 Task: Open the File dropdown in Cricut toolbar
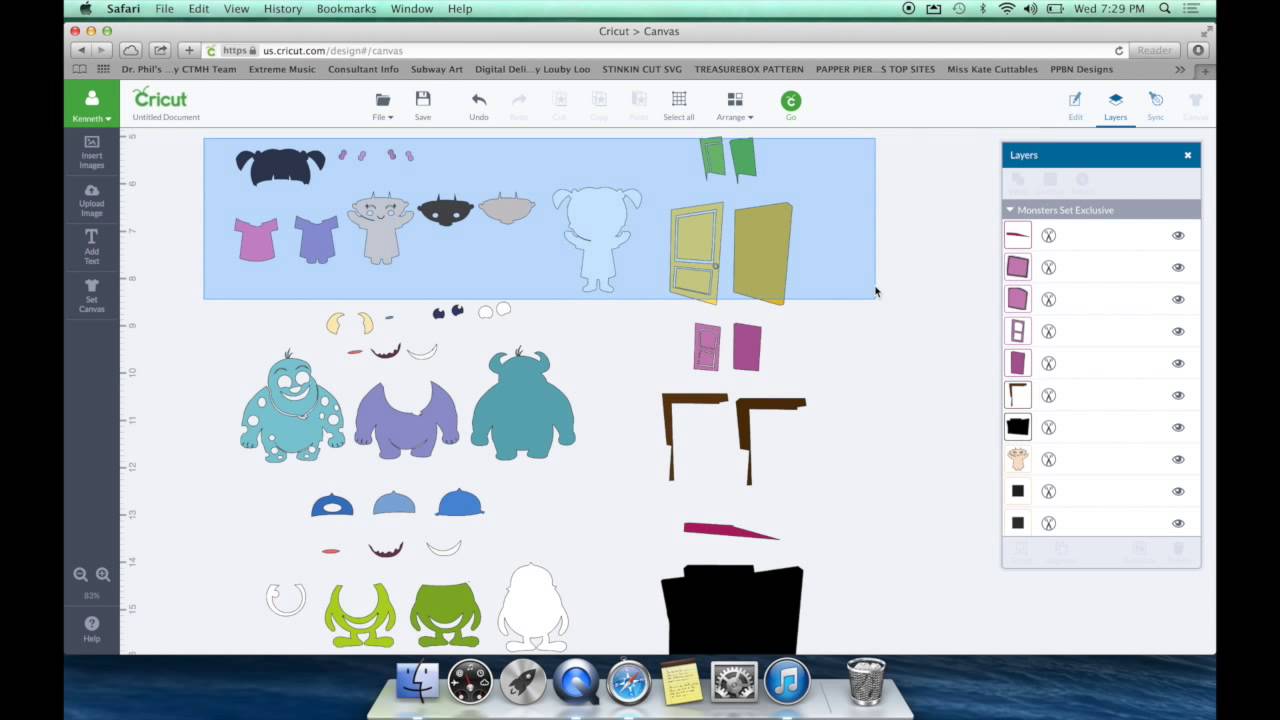click(383, 104)
